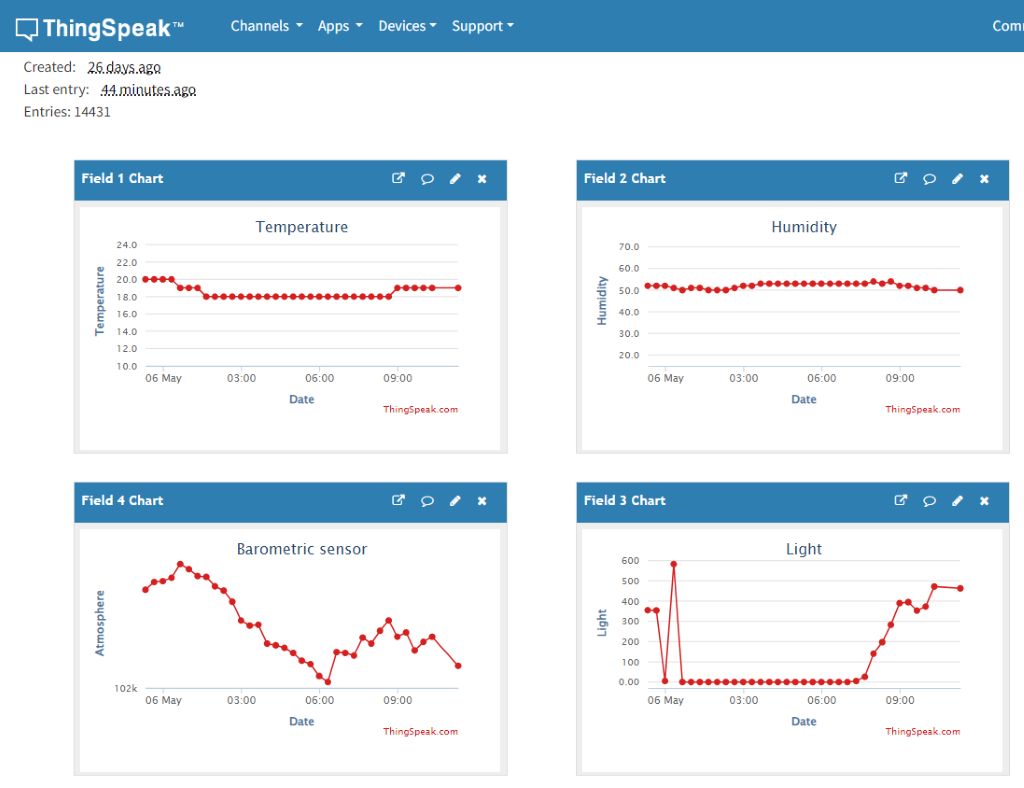Click the Temperature chart title
The height and width of the screenshot is (788, 1024).
point(302,227)
